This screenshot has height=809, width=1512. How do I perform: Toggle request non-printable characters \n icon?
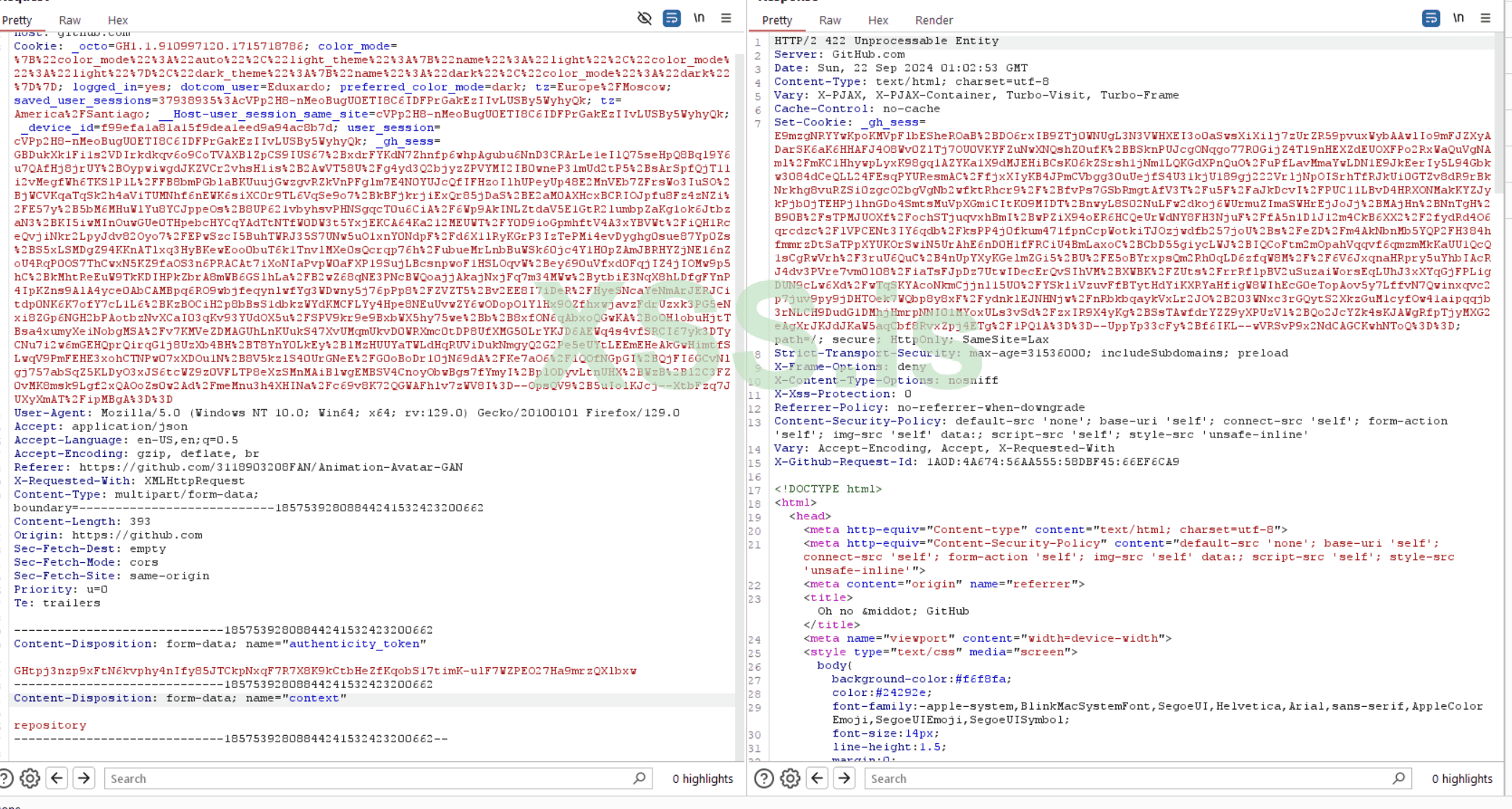click(699, 18)
